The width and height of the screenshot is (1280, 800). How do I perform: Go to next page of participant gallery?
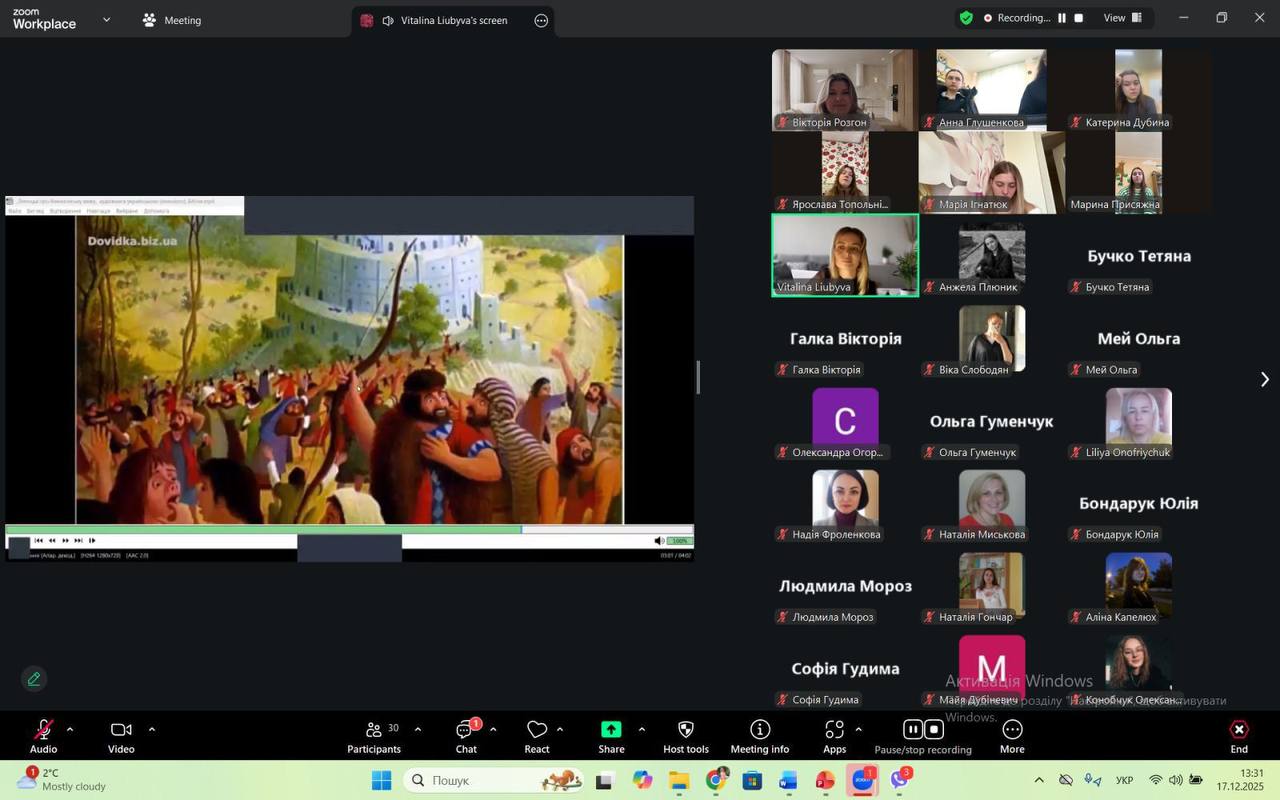pos(1264,379)
